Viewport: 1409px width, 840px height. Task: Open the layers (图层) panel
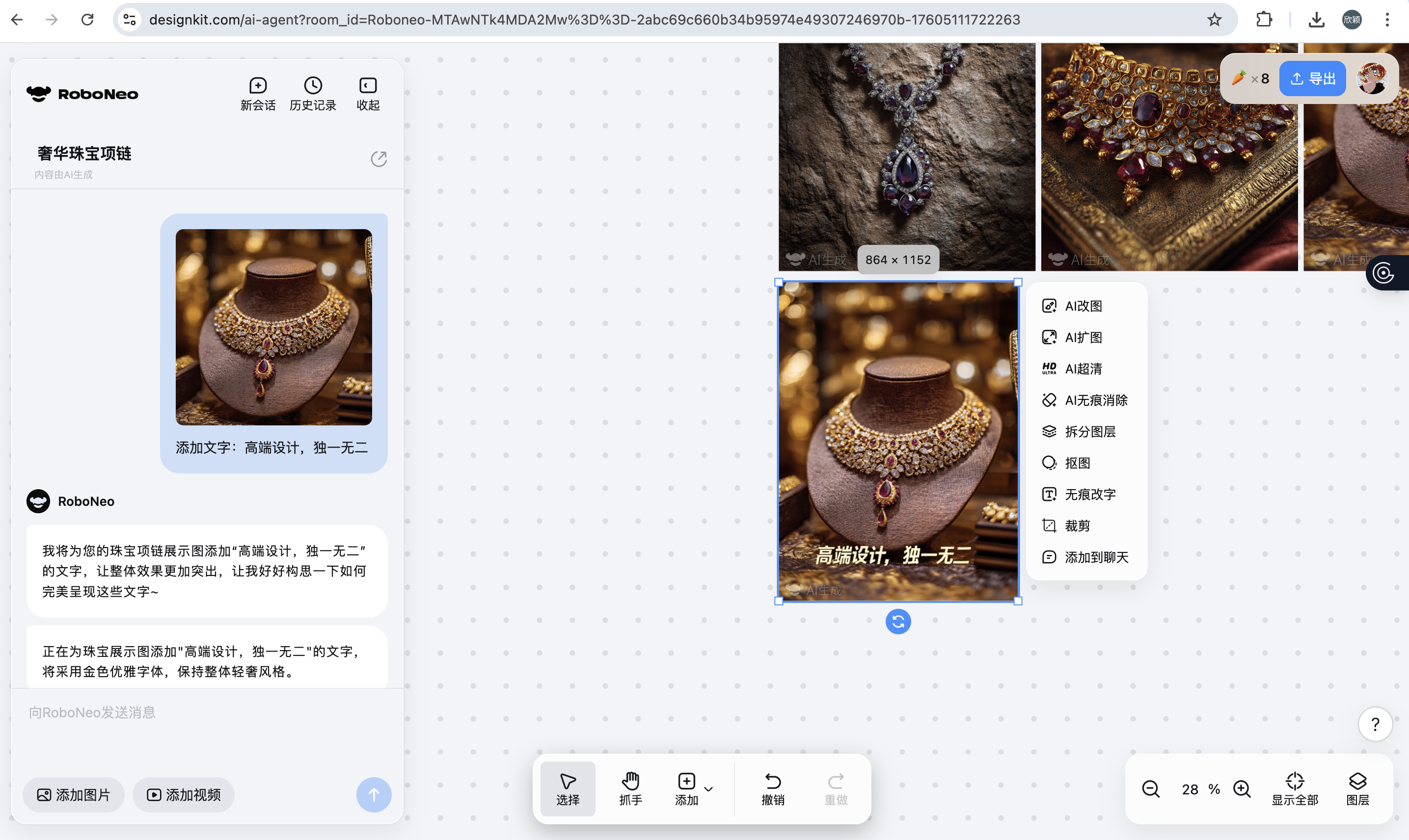coord(1357,788)
